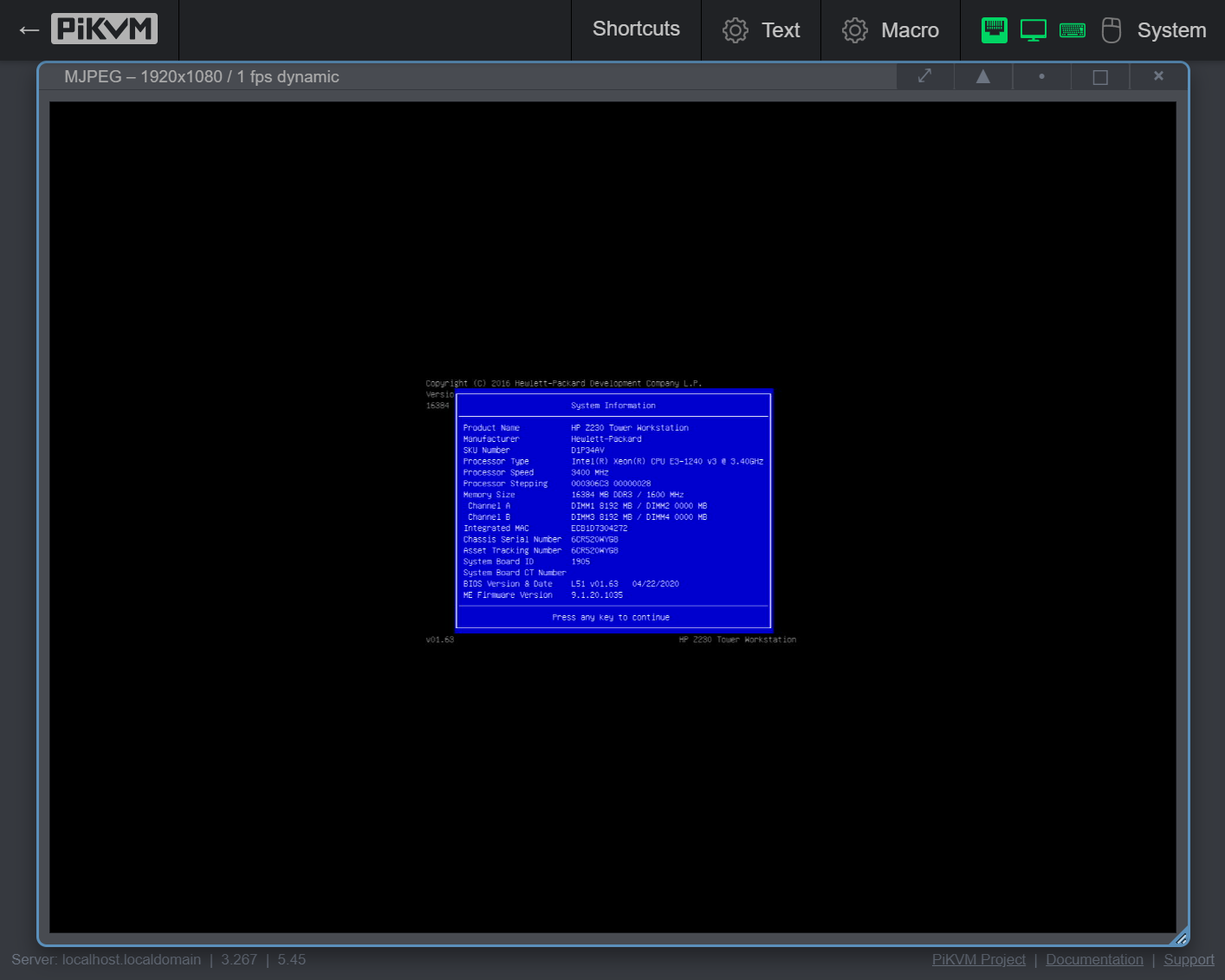Screen dimensions: 1225x980
Task: Click the green monitor video status icon
Action: (1034, 30)
